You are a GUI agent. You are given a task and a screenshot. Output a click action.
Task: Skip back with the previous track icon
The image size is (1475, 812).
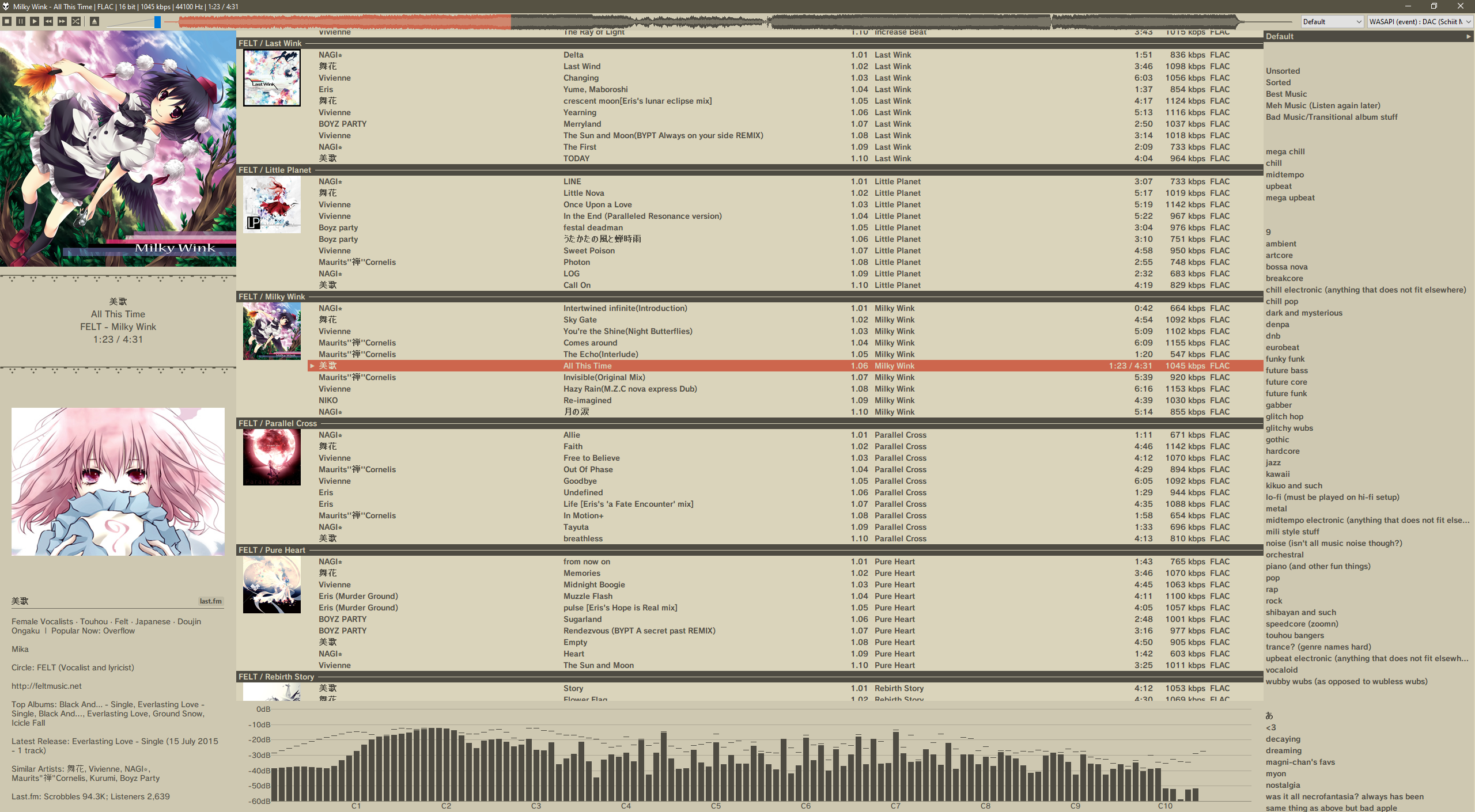[48, 21]
